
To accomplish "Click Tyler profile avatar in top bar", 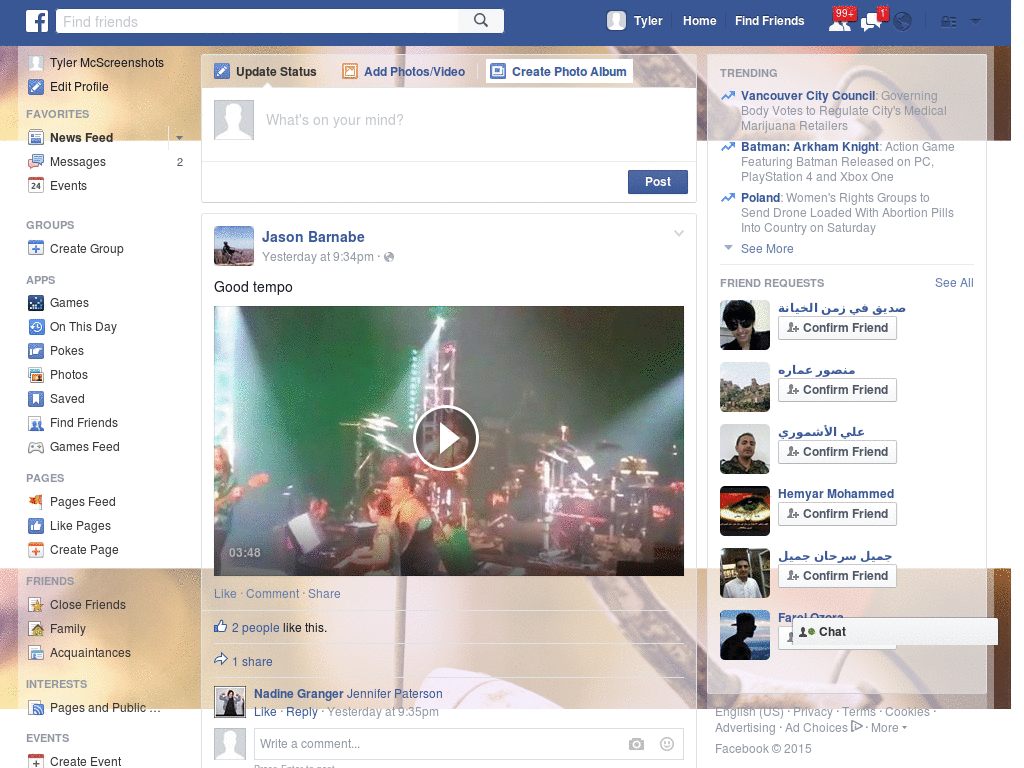I will (x=616, y=21).
